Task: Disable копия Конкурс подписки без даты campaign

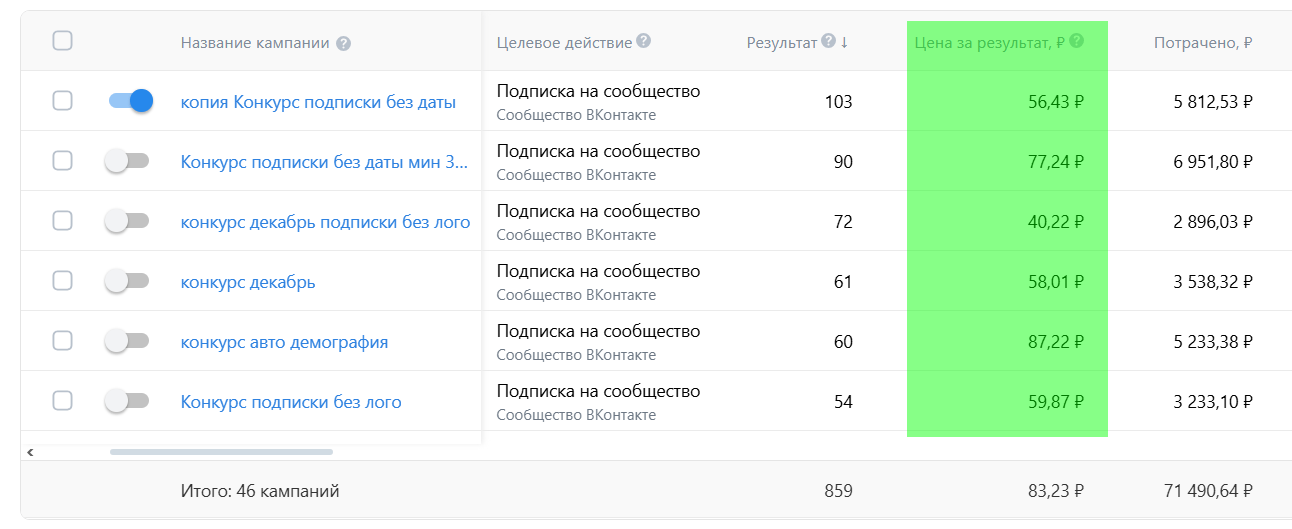Action: (130, 100)
